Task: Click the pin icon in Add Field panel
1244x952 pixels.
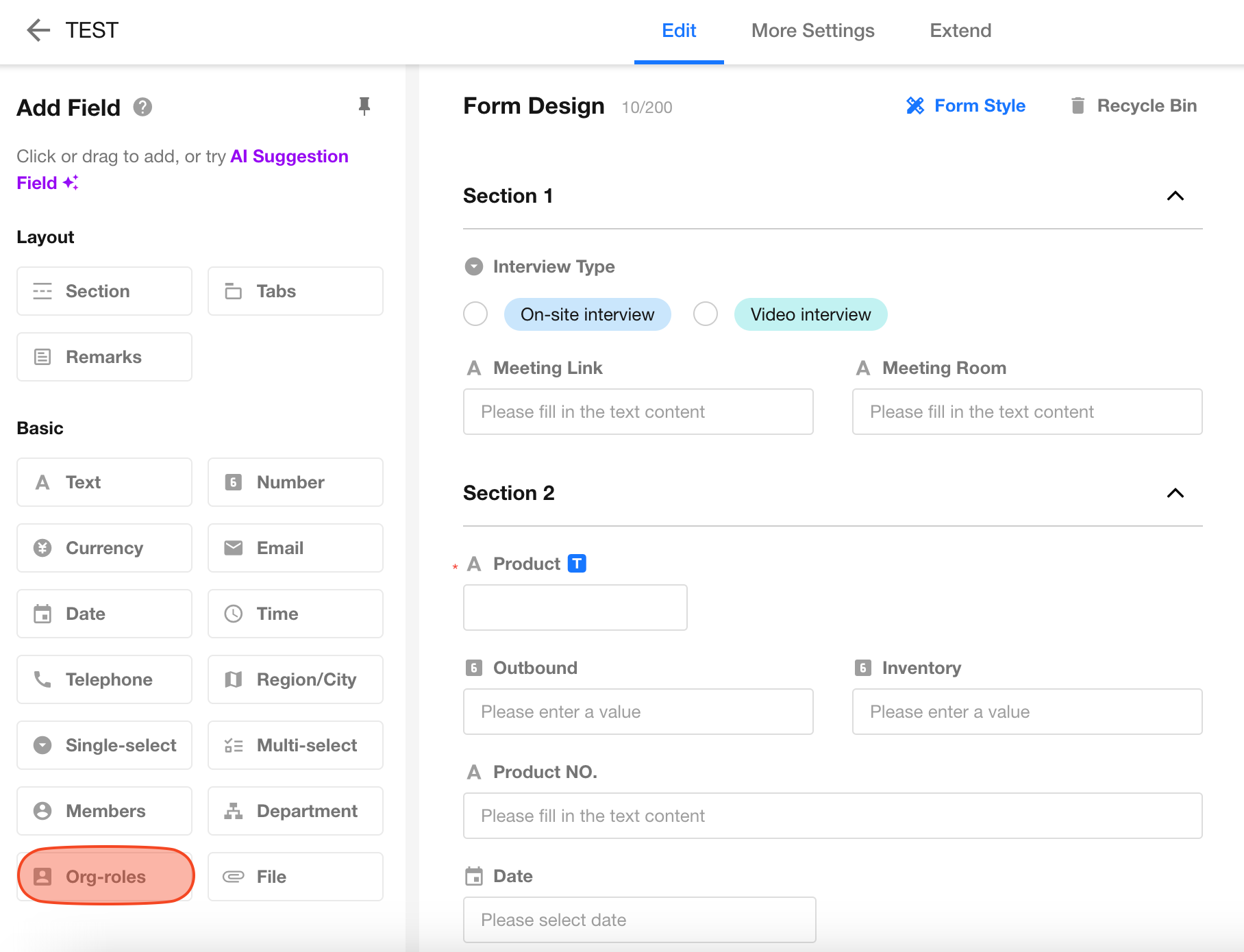Action: tap(364, 106)
